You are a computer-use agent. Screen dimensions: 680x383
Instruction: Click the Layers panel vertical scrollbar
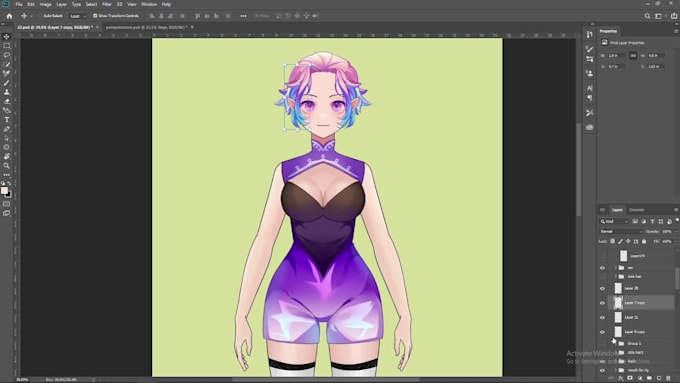tap(677, 278)
